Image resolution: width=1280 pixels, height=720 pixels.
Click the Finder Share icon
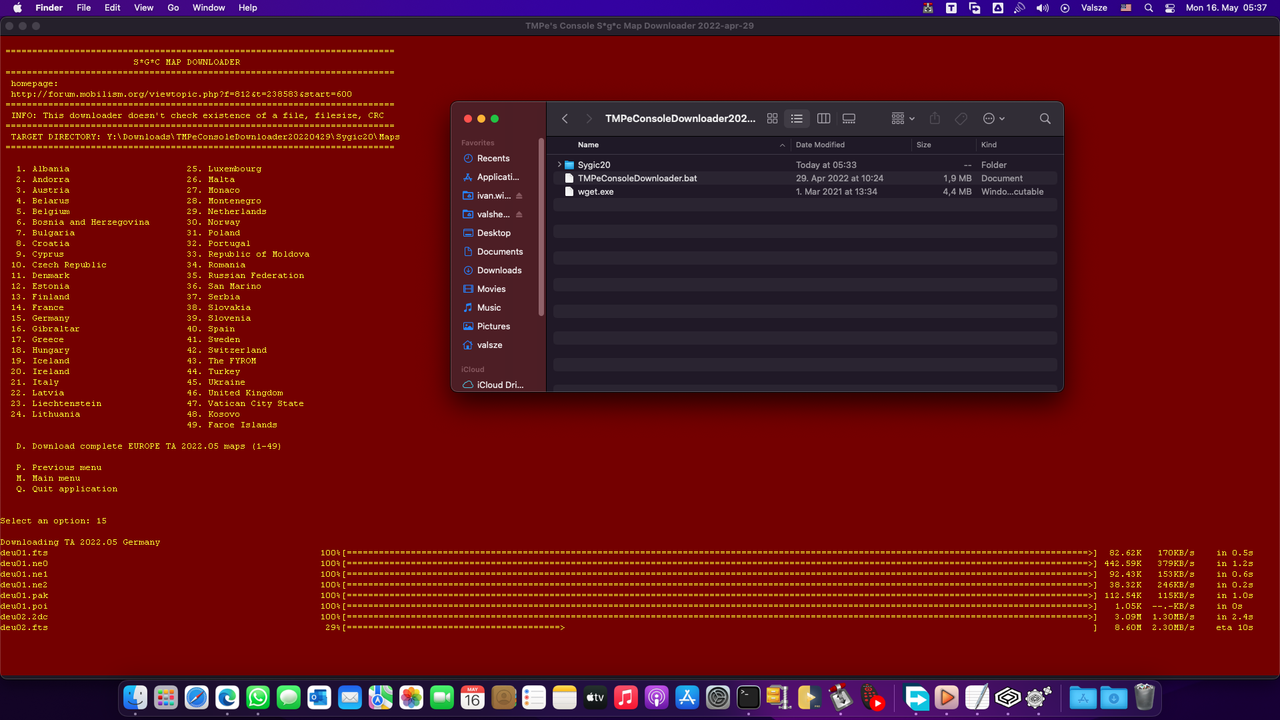pos(935,118)
